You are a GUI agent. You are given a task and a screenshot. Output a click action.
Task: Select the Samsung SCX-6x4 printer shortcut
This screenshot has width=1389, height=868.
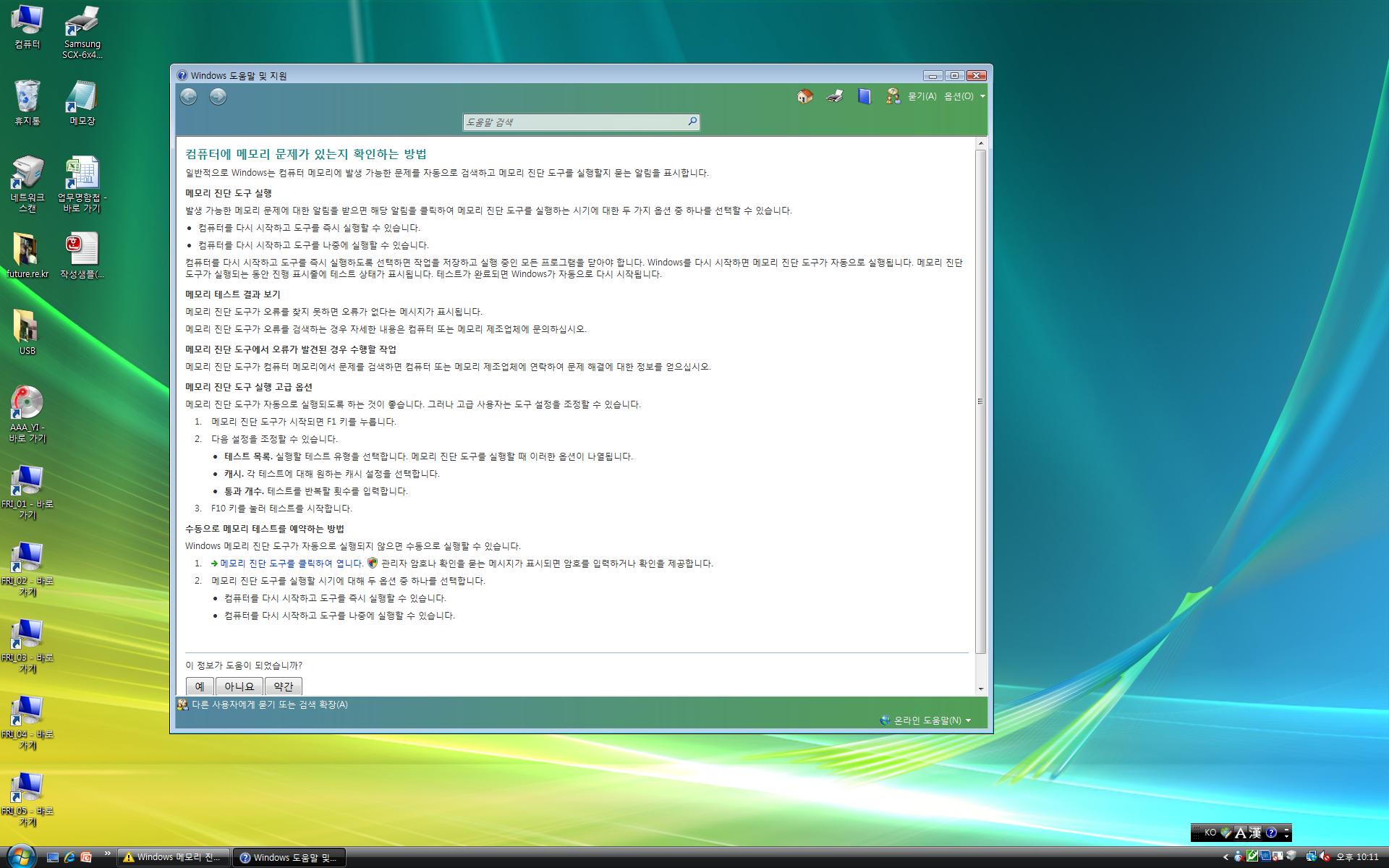(x=82, y=33)
